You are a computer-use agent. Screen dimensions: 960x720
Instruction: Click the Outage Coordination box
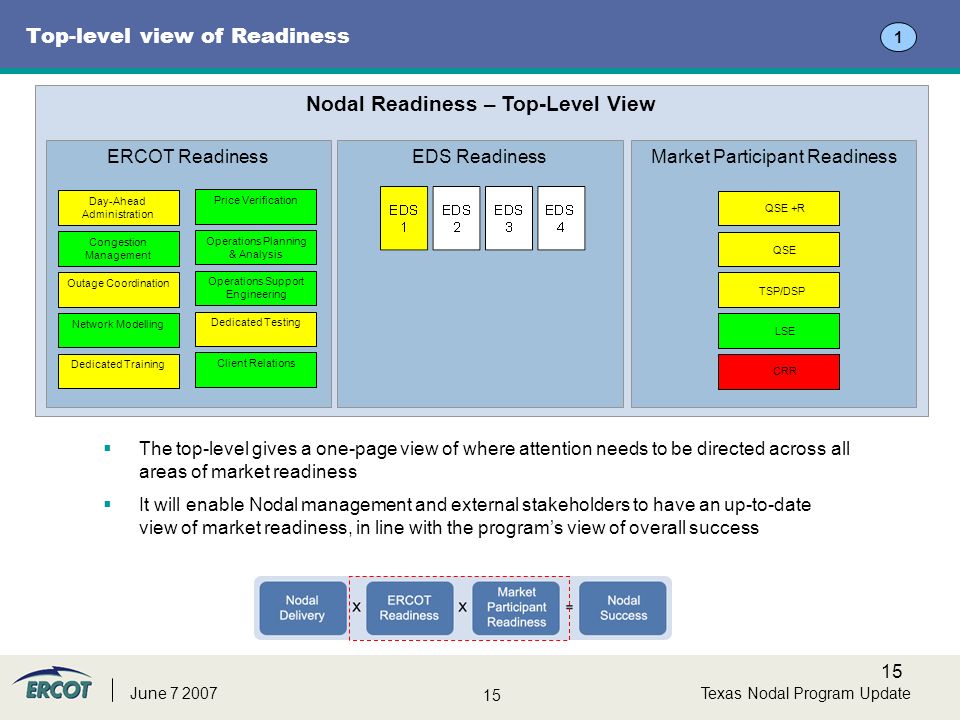119,290
